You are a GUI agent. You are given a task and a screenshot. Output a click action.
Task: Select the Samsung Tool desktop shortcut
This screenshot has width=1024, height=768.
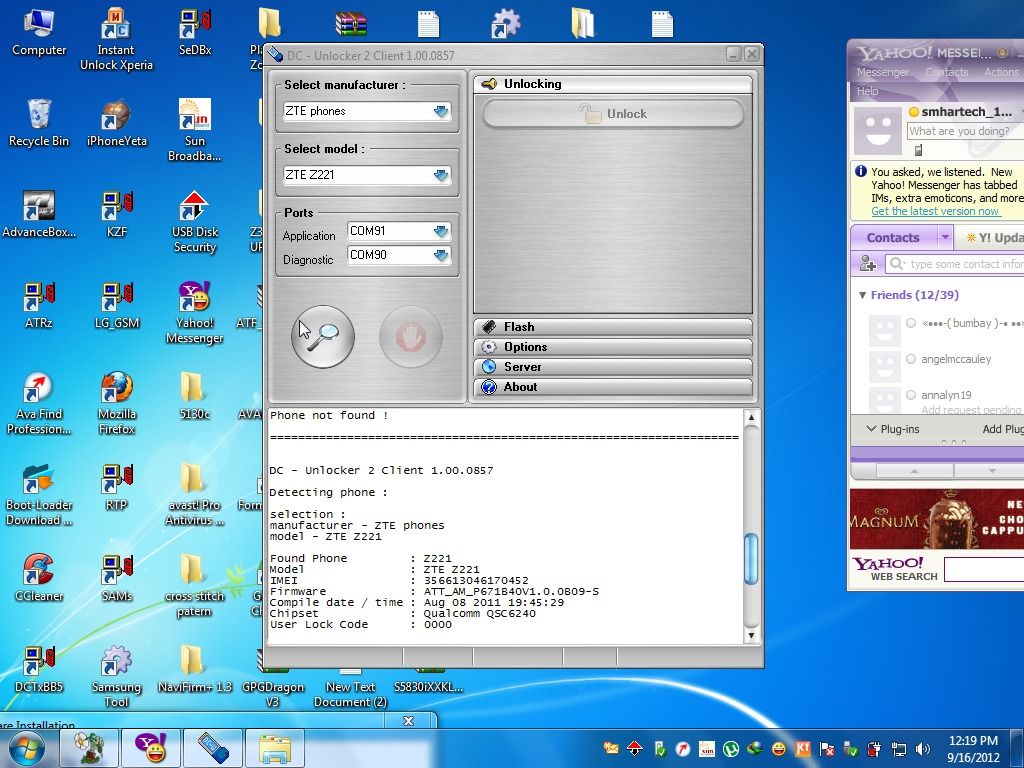click(117, 676)
